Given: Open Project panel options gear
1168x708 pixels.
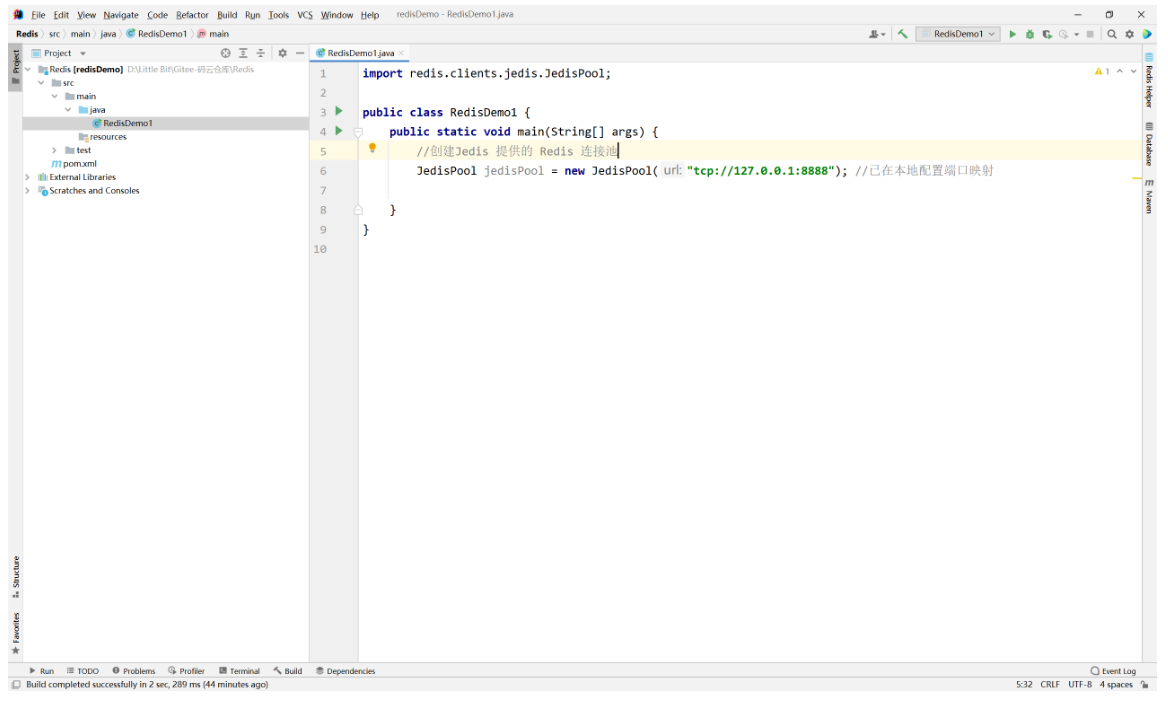Looking at the screenshot, I should (x=282, y=53).
